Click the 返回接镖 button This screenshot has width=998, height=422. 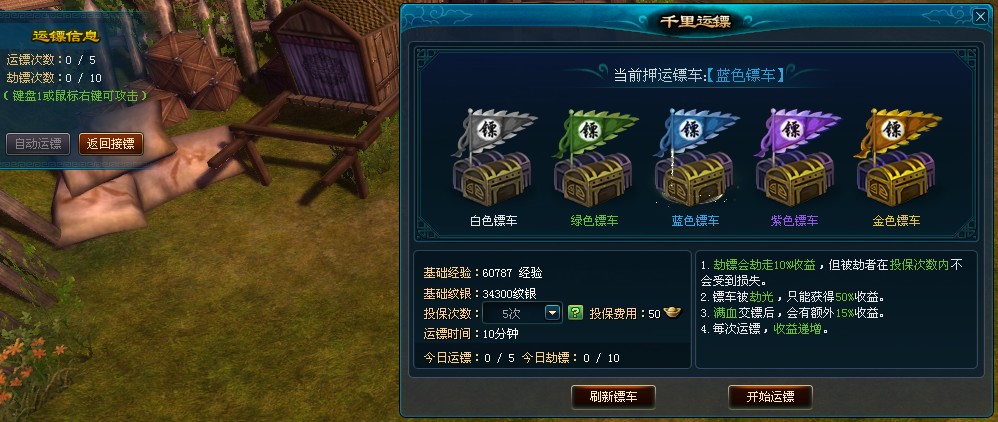pyautogui.click(x=111, y=143)
